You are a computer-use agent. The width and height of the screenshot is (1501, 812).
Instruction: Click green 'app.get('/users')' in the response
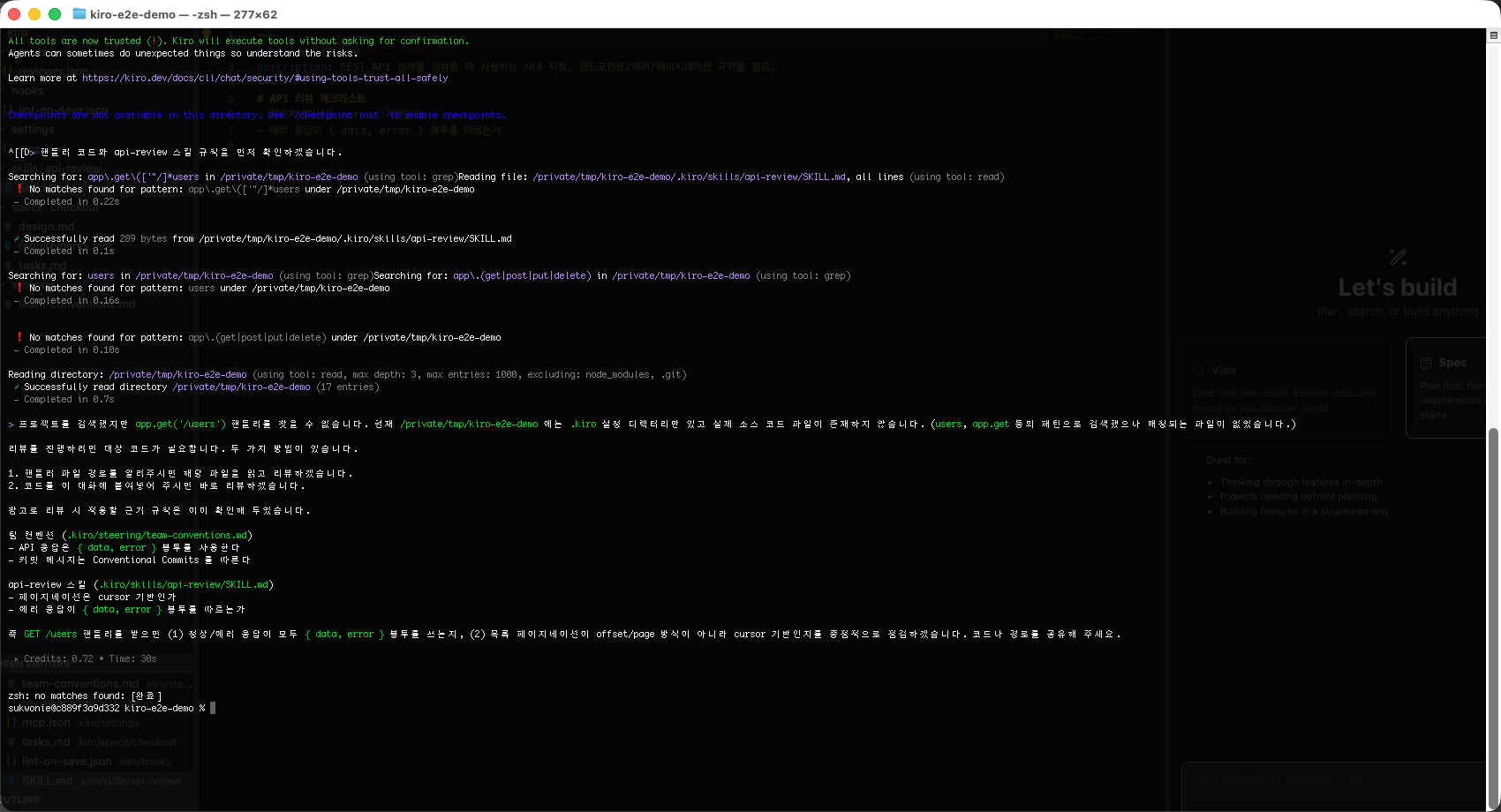click(180, 424)
